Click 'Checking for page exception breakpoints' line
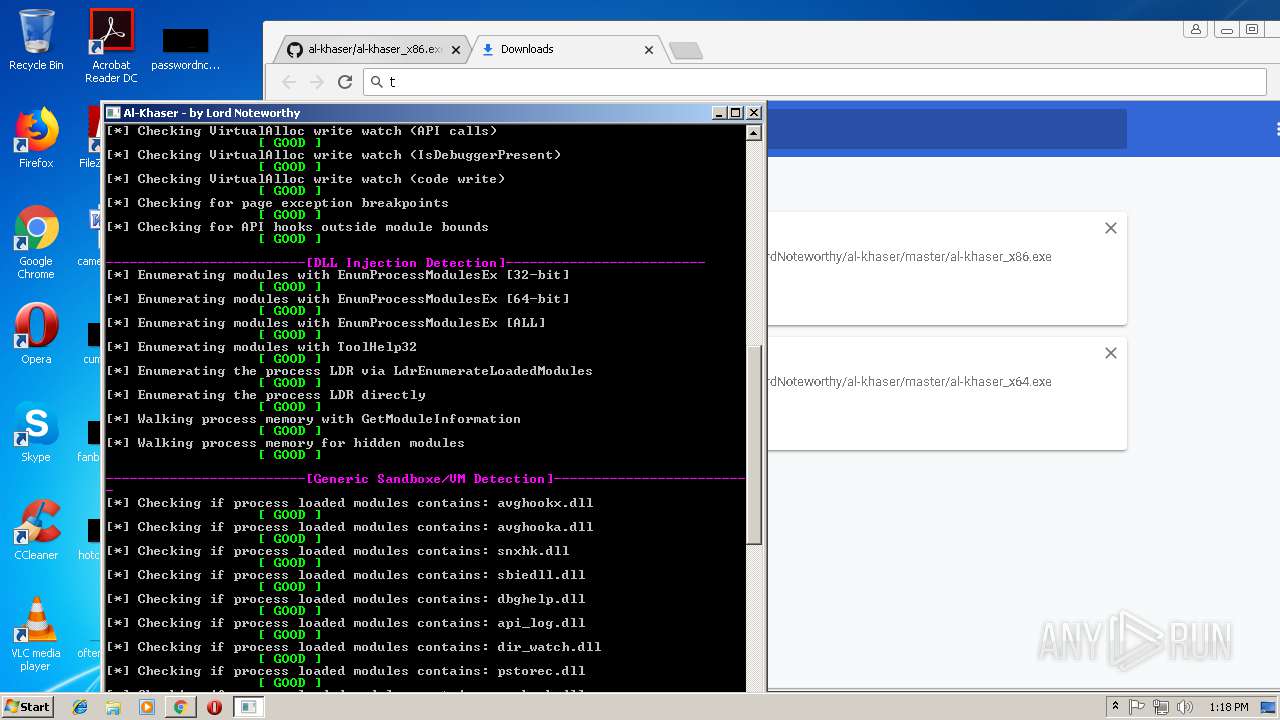This screenshot has width=1280, height=720. pyautogui.click(x=277, y=203)
